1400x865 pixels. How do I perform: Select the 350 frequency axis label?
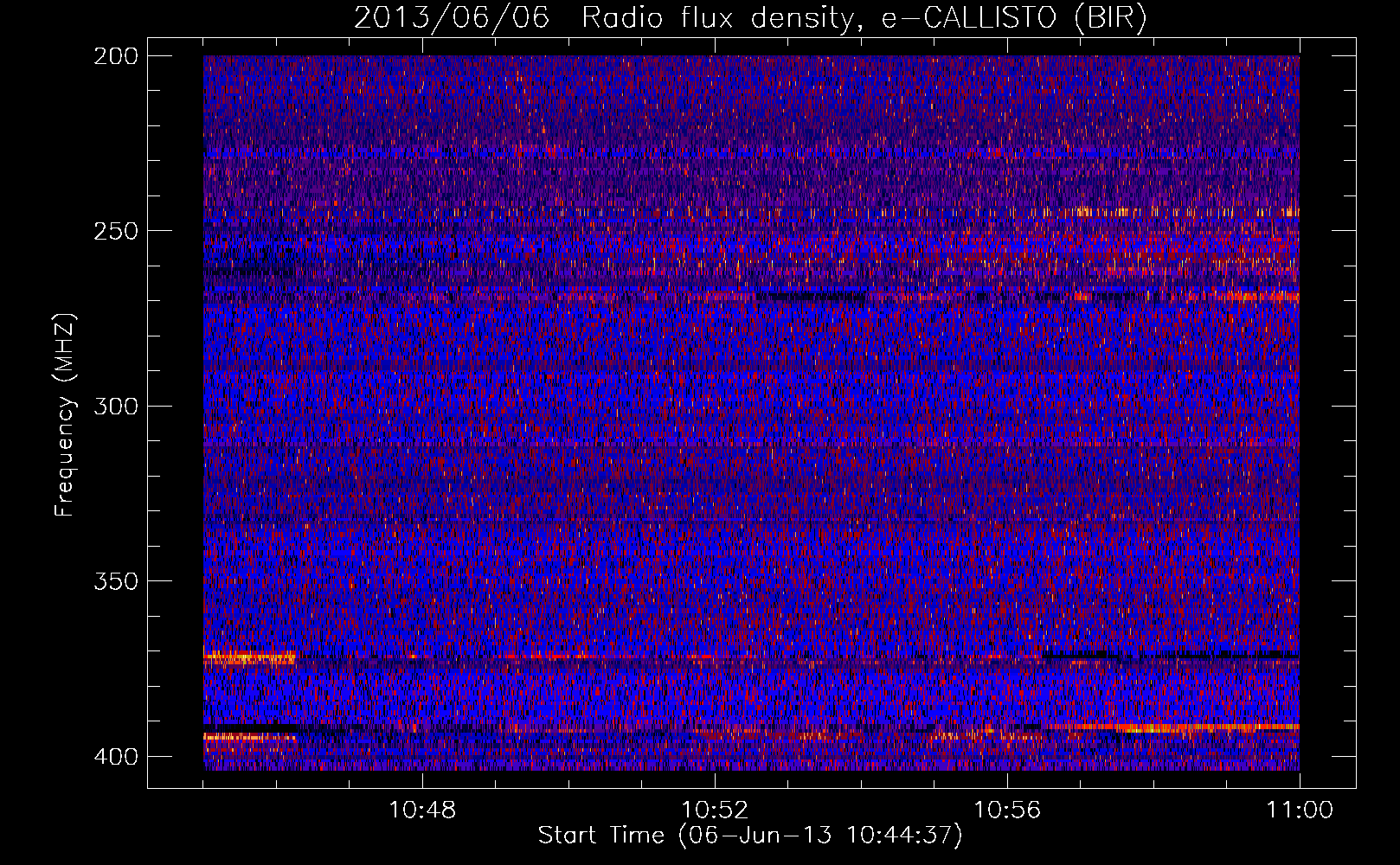[x=115, y=580]
